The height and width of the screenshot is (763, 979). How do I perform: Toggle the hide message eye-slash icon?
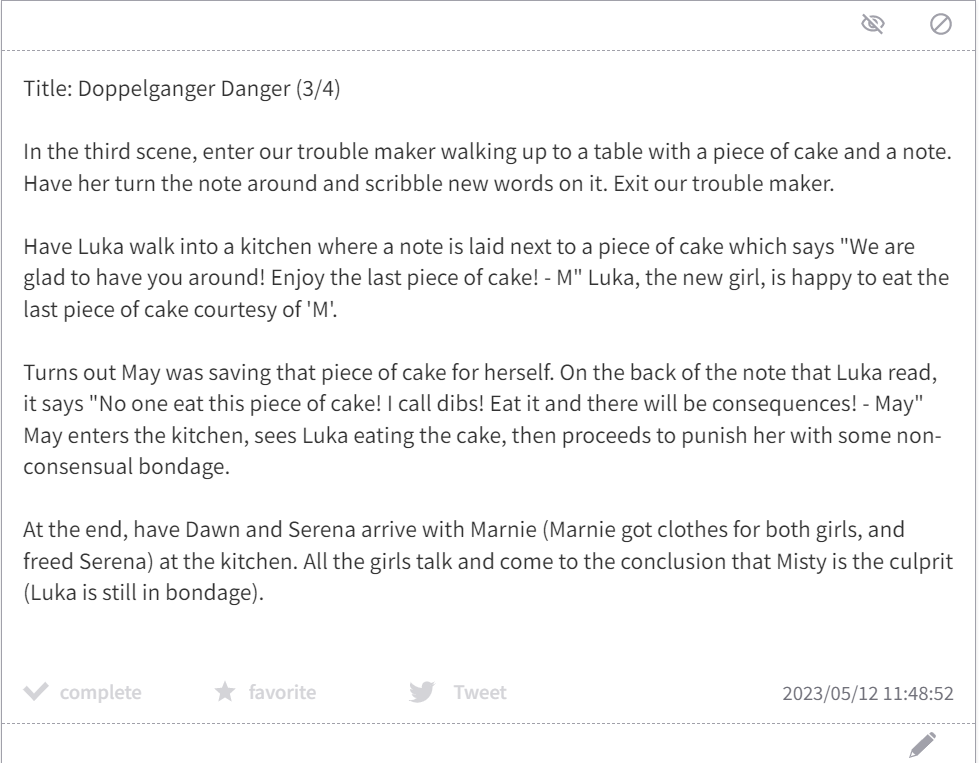(872, 24)
